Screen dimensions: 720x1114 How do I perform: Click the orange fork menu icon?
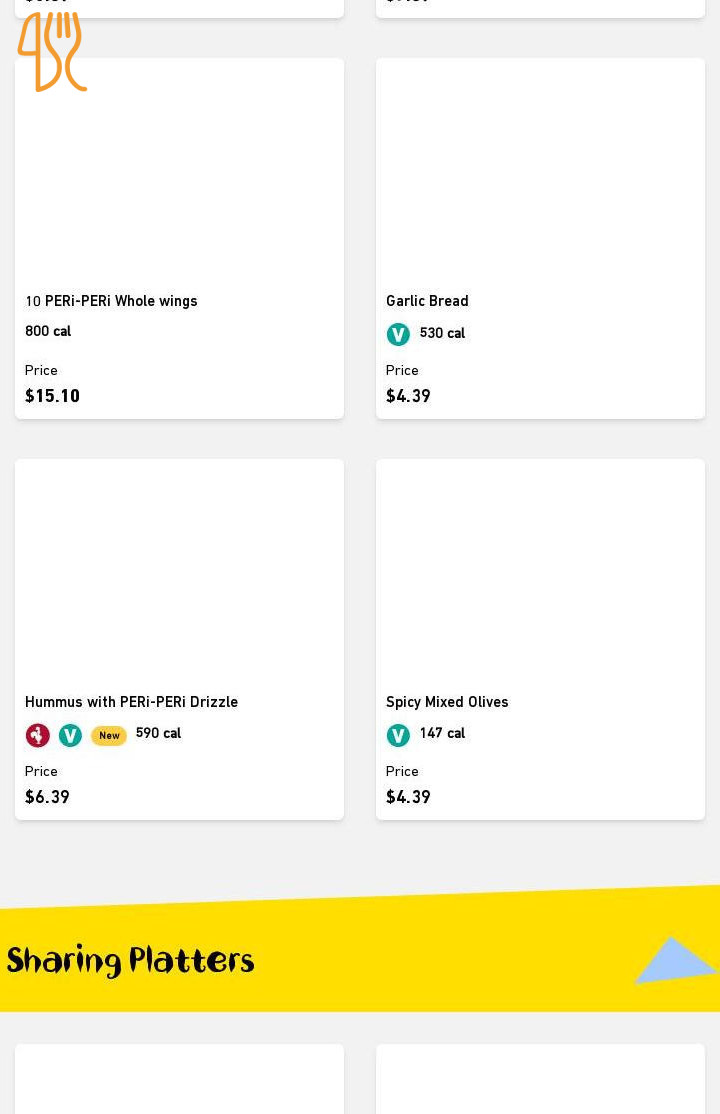(x=51, y=51)
